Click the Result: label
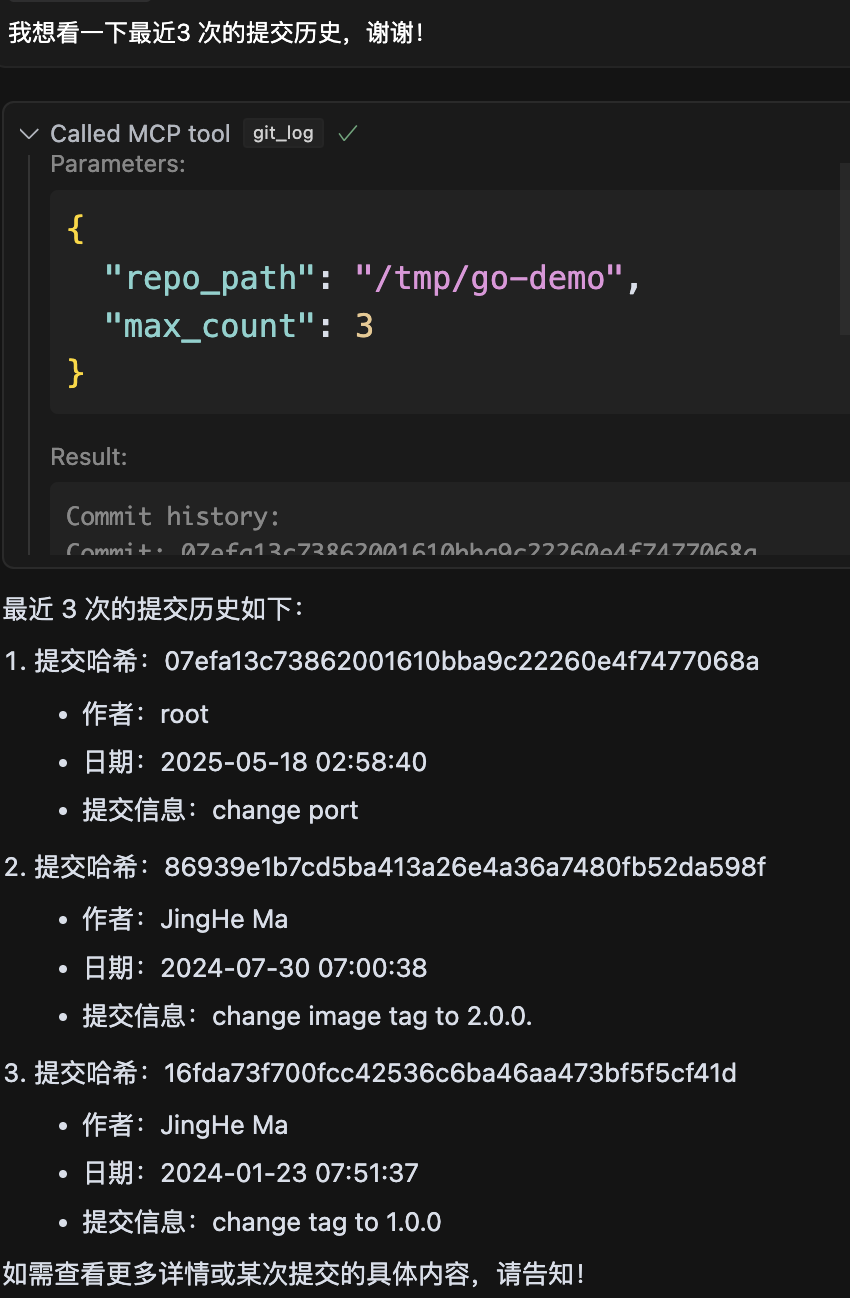Image resolution: width=850 pixels, height=1298 pixels. click(89, 457)
